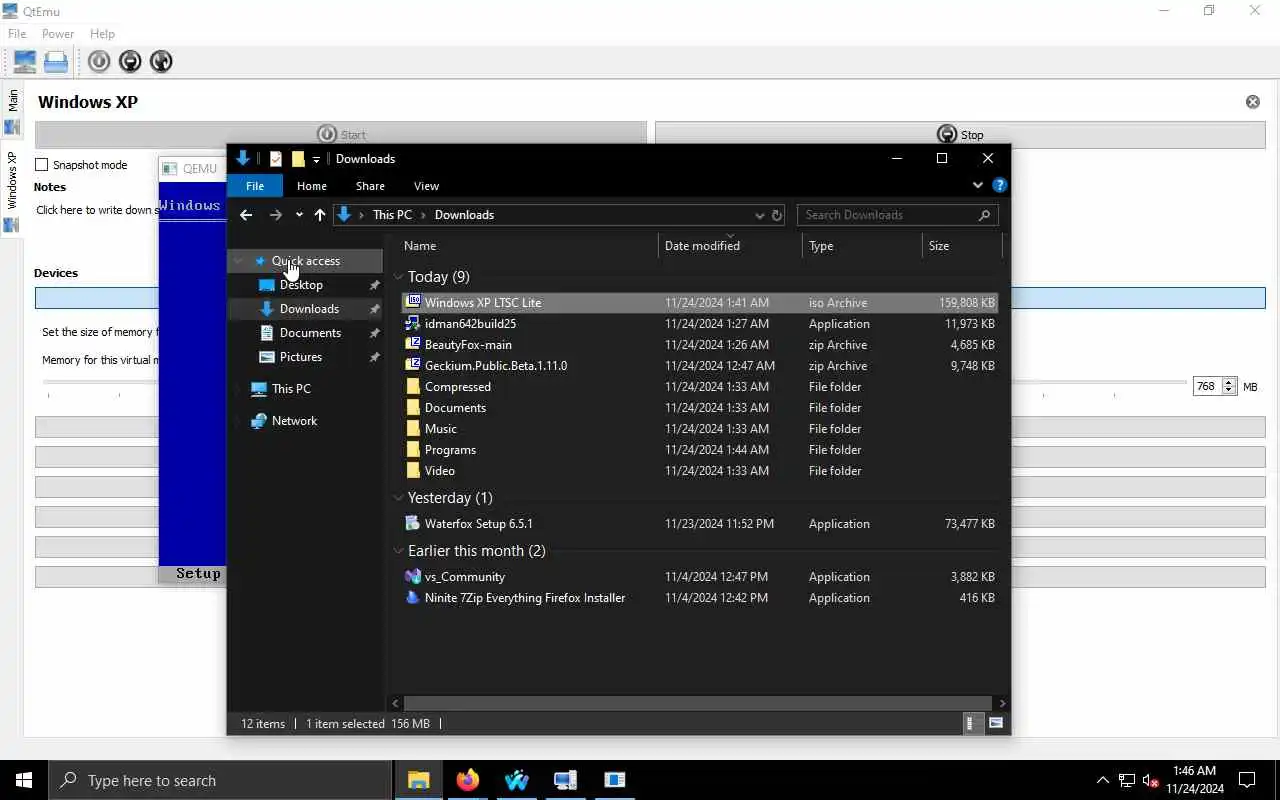The height and width of the screenshot is (800, 1280).
Task: Sort by Date modified column
Action: [730, 246]
